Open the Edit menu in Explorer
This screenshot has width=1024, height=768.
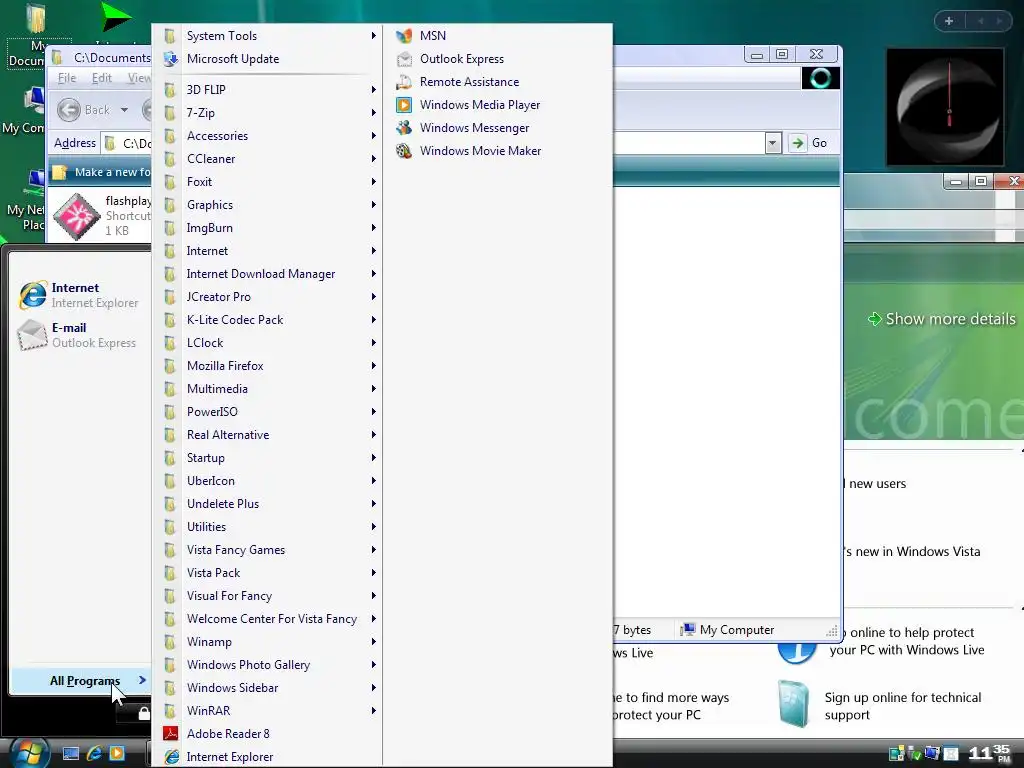pyautogui.click(x=101, y=78)
